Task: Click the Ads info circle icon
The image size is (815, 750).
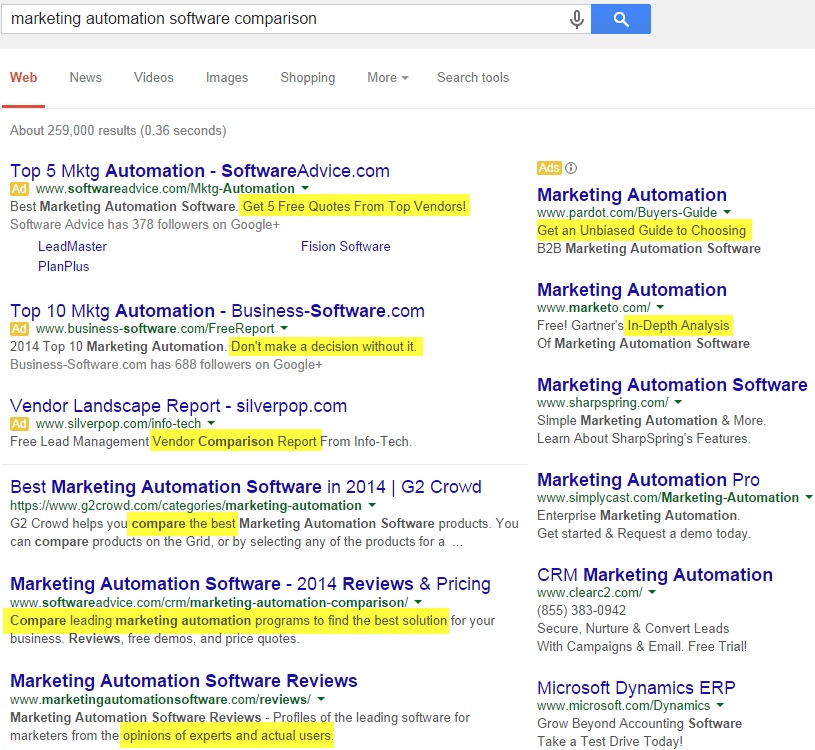Action: click(570, 168)
